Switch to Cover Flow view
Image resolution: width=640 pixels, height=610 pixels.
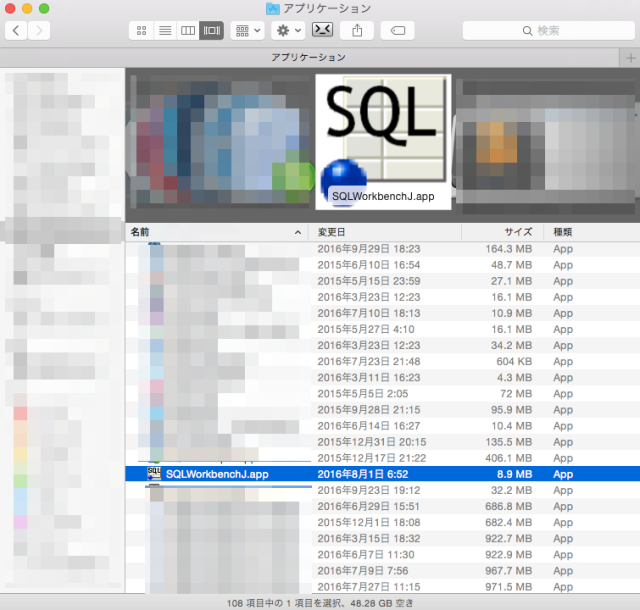tap(211, 31)
